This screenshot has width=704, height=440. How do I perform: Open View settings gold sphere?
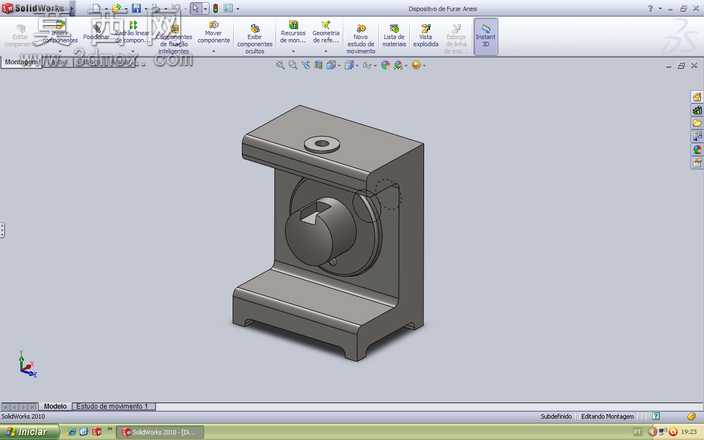(416, 66)
